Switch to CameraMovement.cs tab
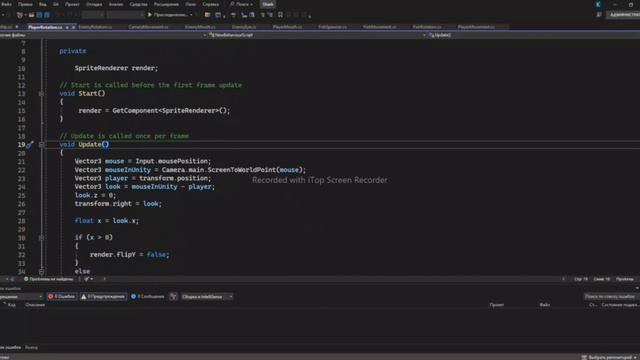This screenshot has height=360, width=640. pyautogui.click(x=148, y=27)
